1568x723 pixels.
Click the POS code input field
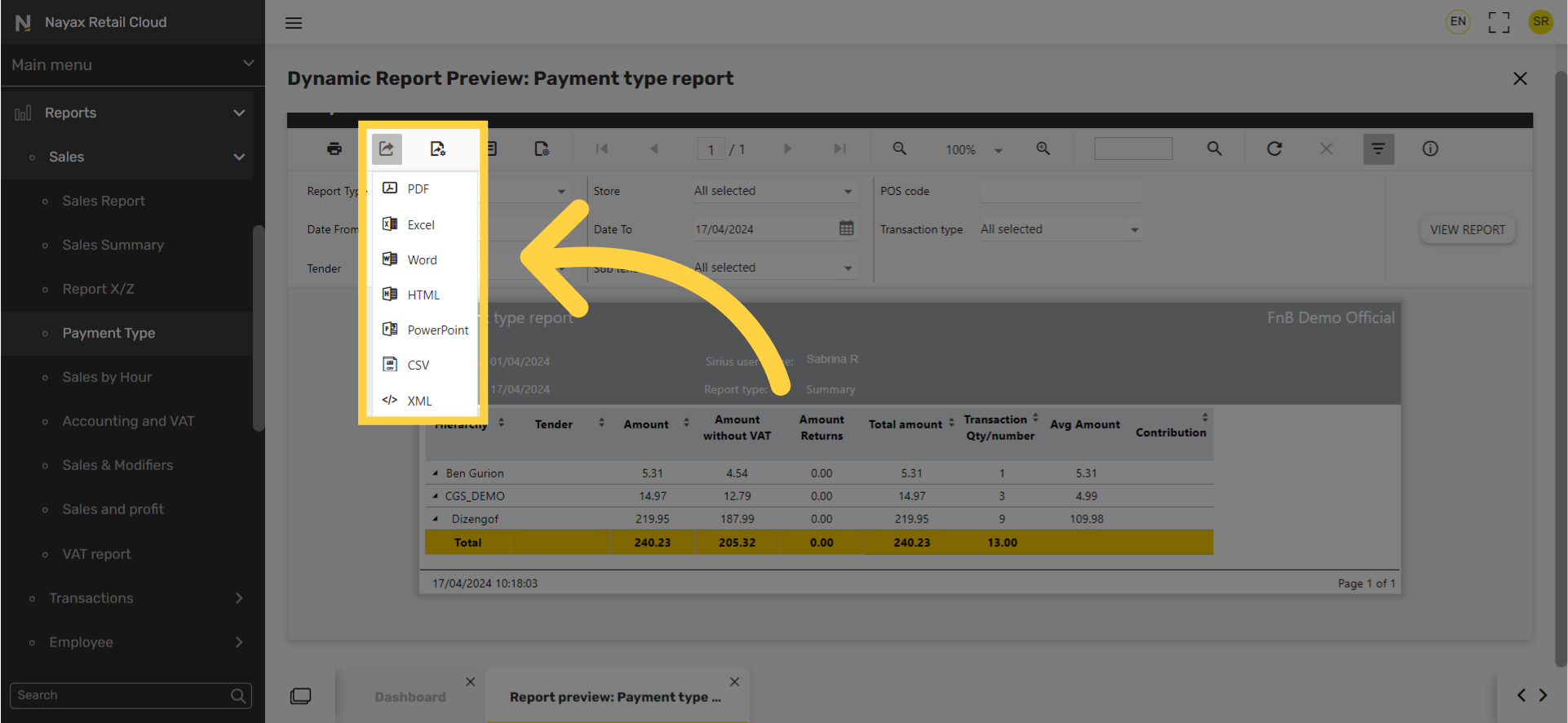(x=1061, y=191)
